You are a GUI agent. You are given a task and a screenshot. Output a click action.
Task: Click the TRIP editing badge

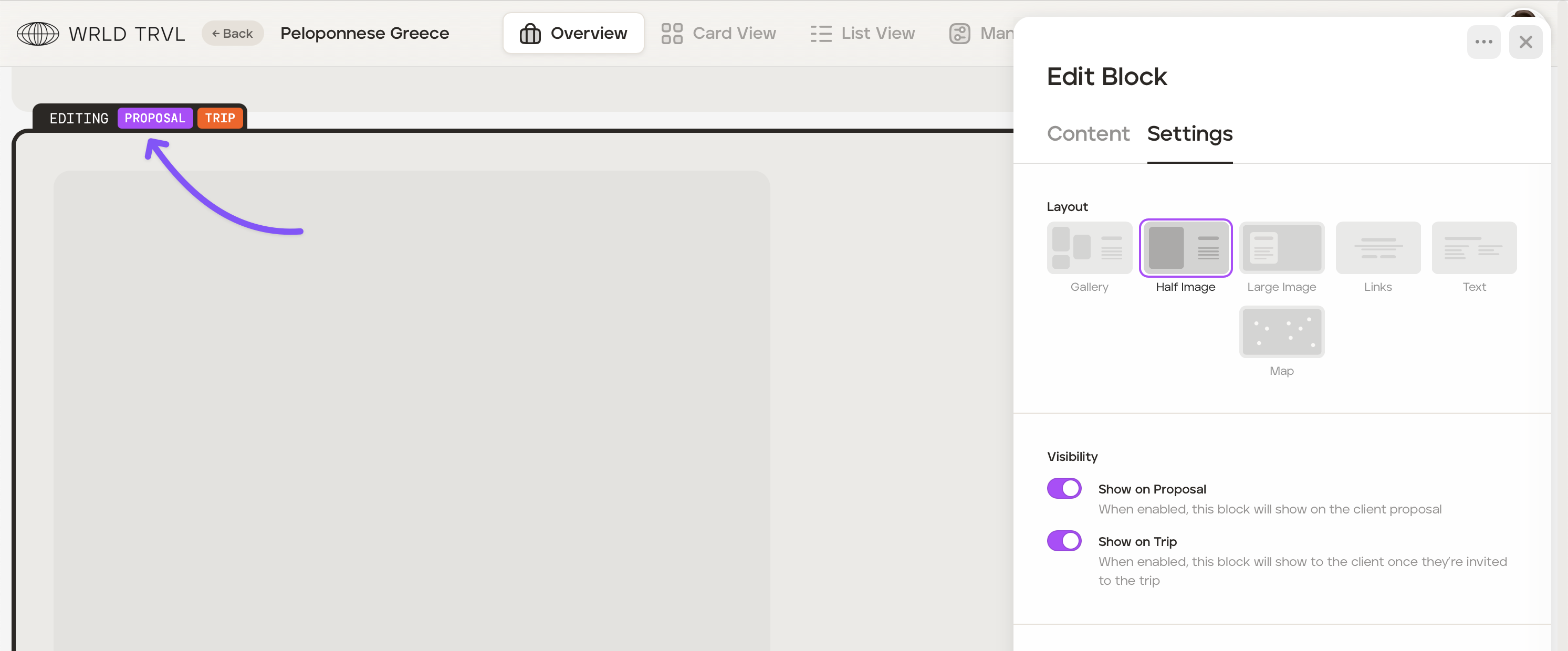[x=219, y=118]
